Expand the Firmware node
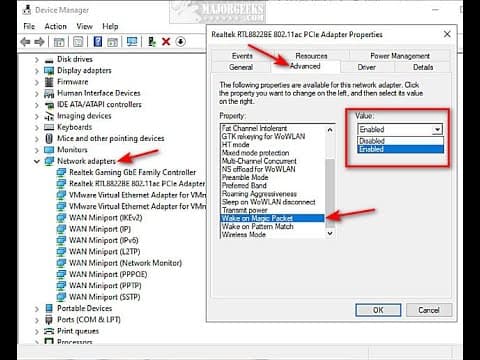The width and height of the screenshot is (480, 360). click(37, 83)
